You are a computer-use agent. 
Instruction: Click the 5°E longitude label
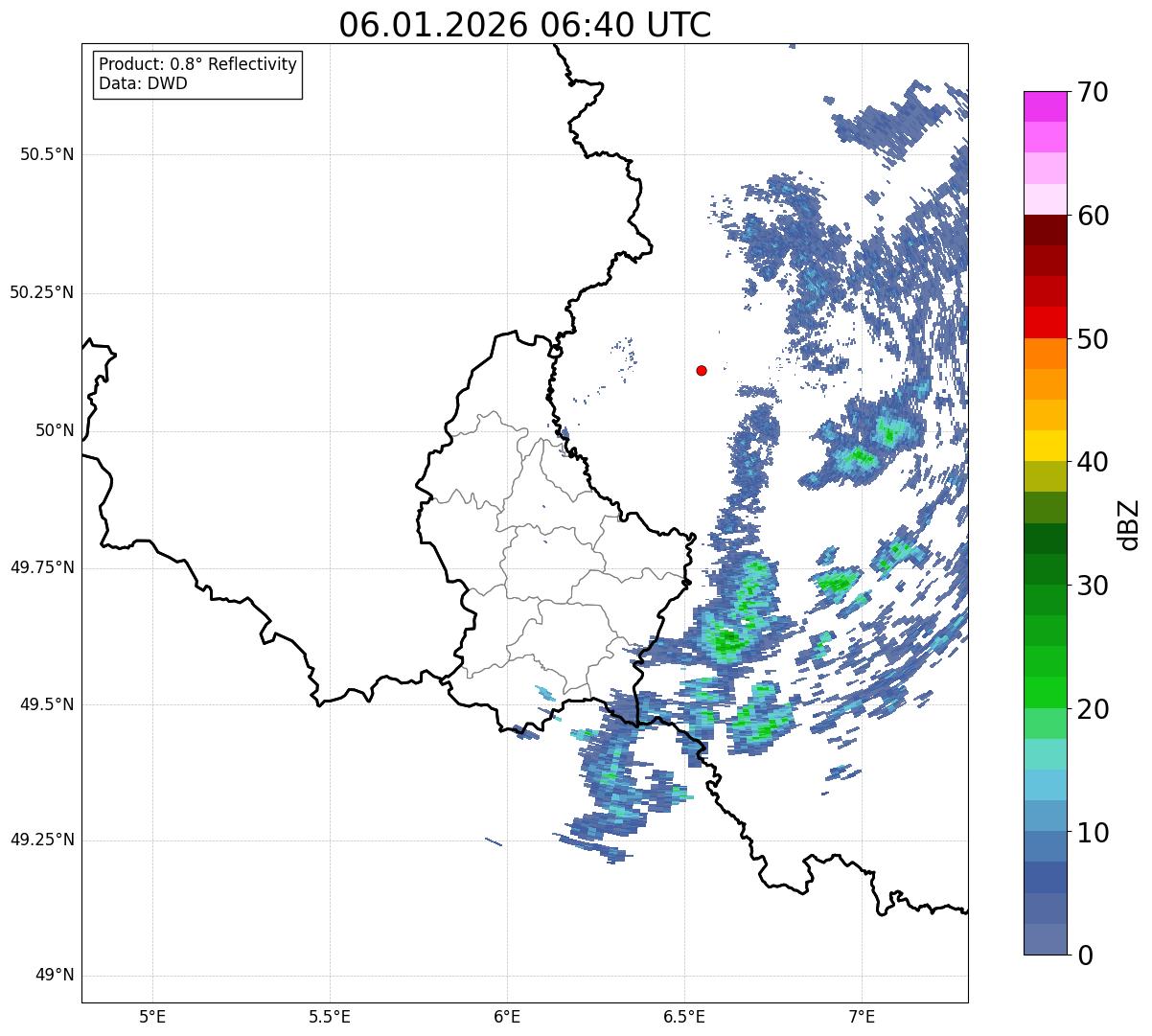(152, 1016)
